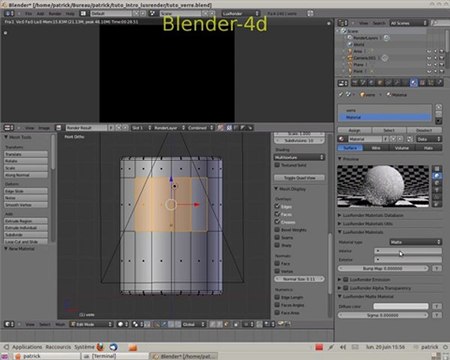Select flat plane preview shape icon
Viewport: 450px width, 360px height.
(438, 168)
